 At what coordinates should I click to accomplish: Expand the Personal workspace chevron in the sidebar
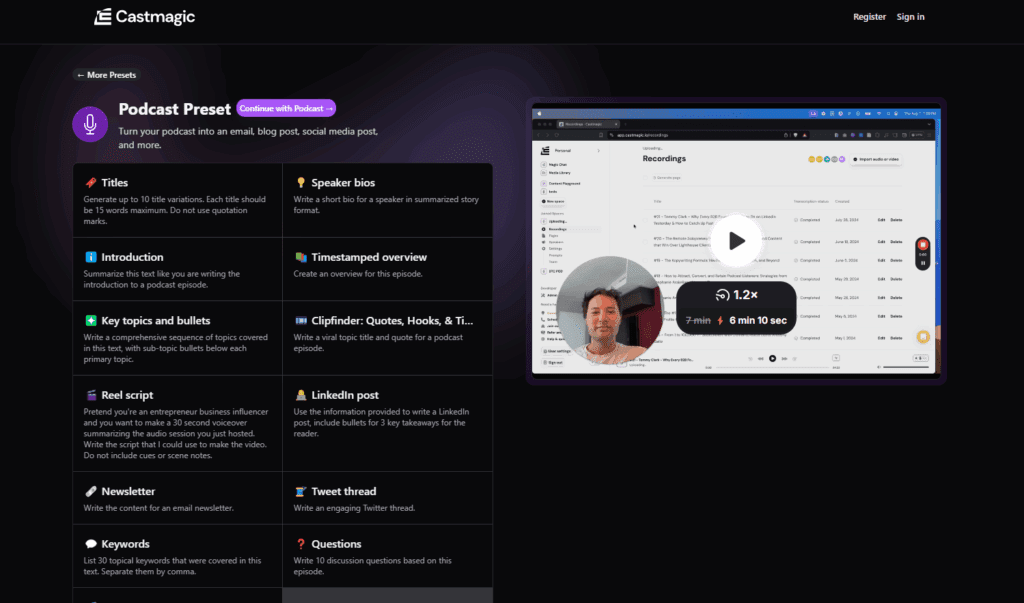[x=599, y=150]
